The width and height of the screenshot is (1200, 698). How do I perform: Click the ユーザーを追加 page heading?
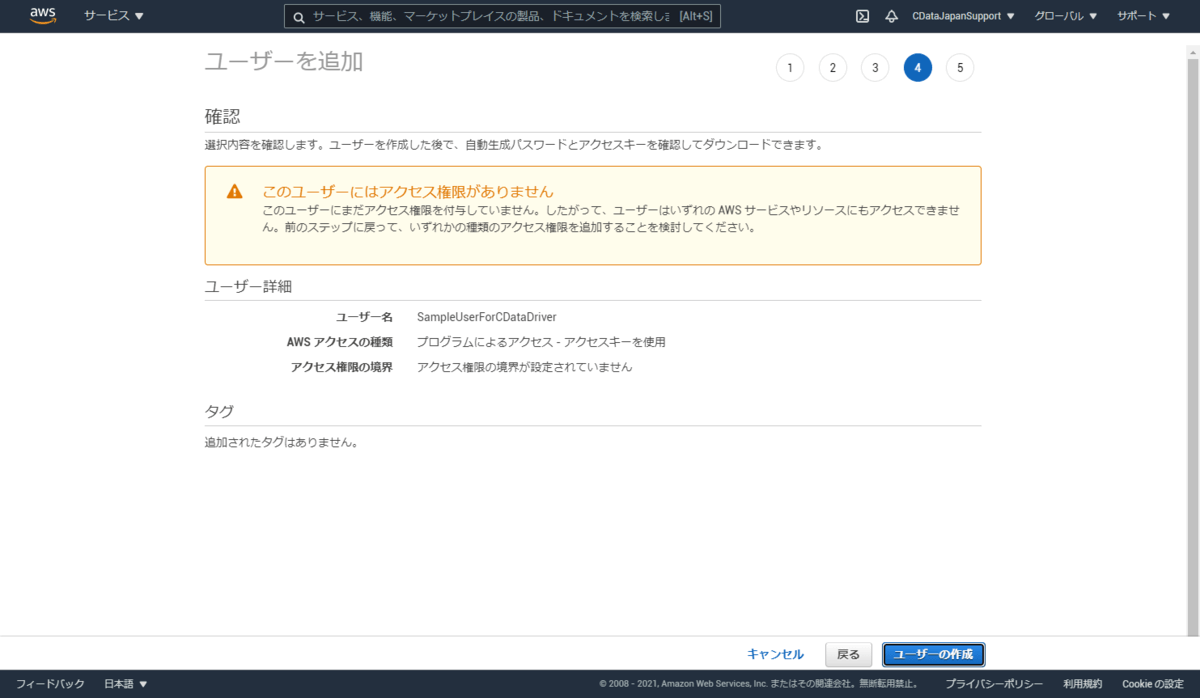284,62
